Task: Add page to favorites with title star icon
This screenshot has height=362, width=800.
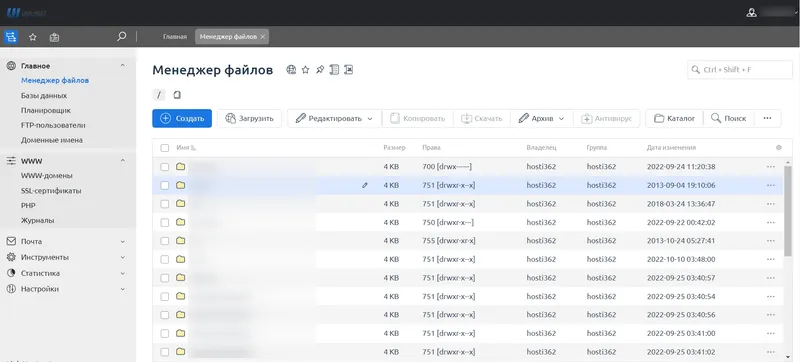Action: coord(306,70)
